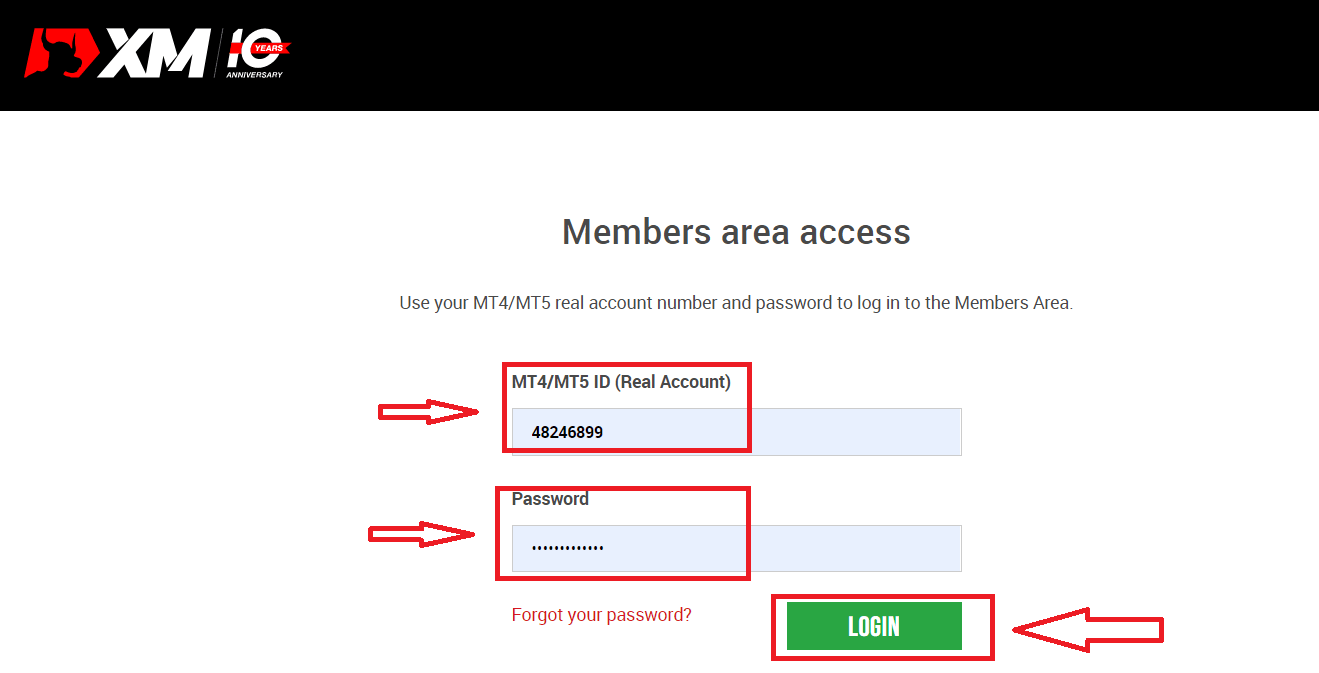
Task: Click the red arrow pointing at ID field
Action: pos(428,411)
